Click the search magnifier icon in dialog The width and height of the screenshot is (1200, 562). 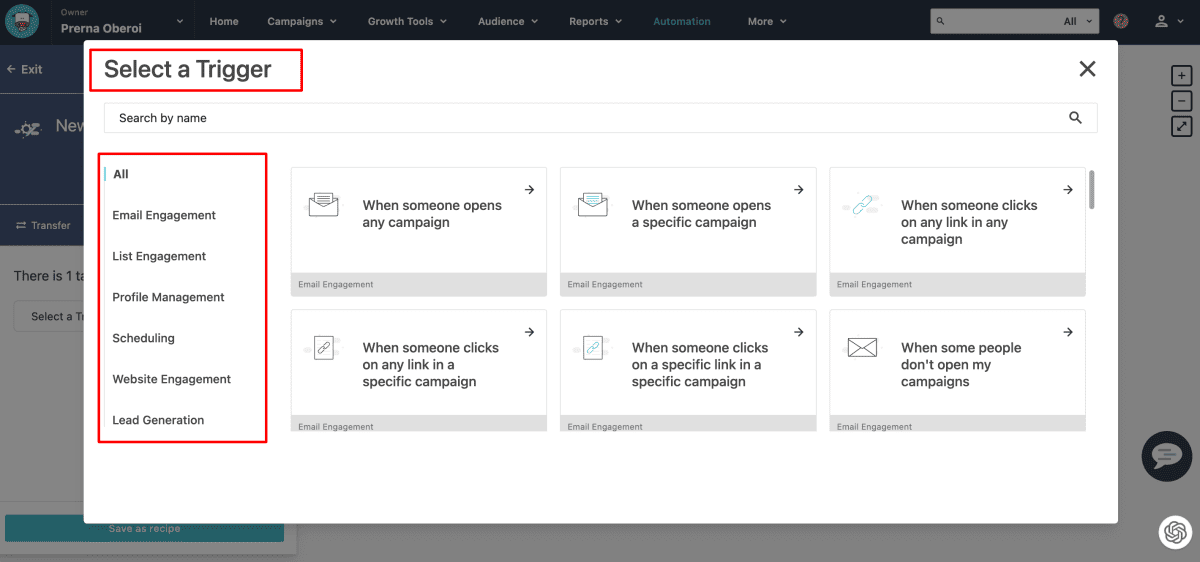tap(1075, 118)
